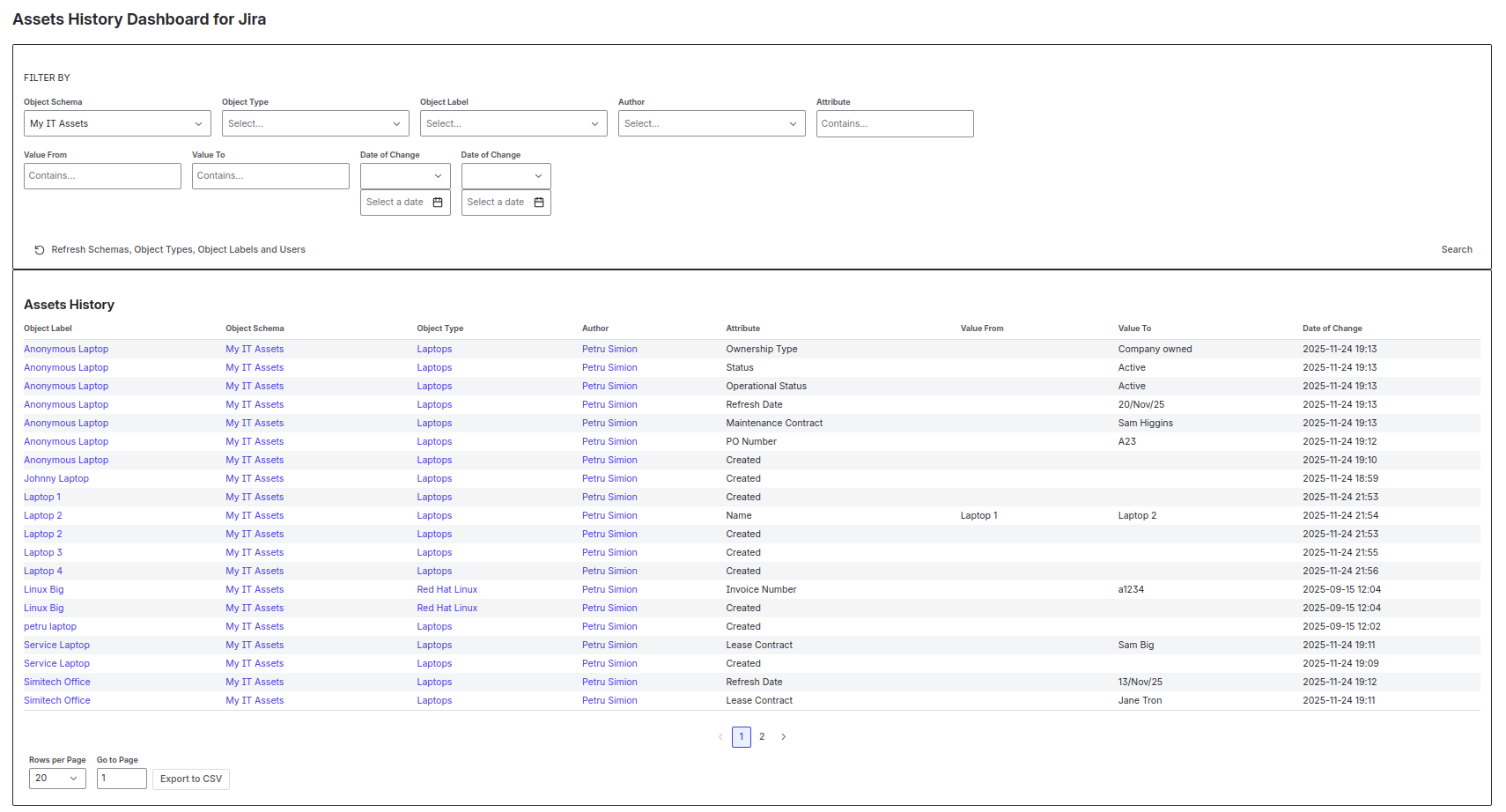This screenshot has height=812, width=1506.
Task: Open the Object Label filter dropdown
Action: pos(513,123)
